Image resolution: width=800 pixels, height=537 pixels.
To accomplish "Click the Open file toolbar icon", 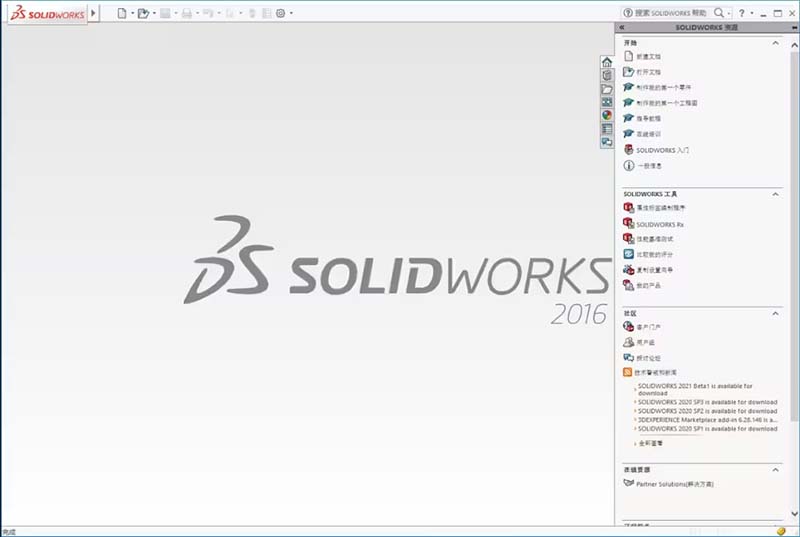I will (x=143, y=13).
